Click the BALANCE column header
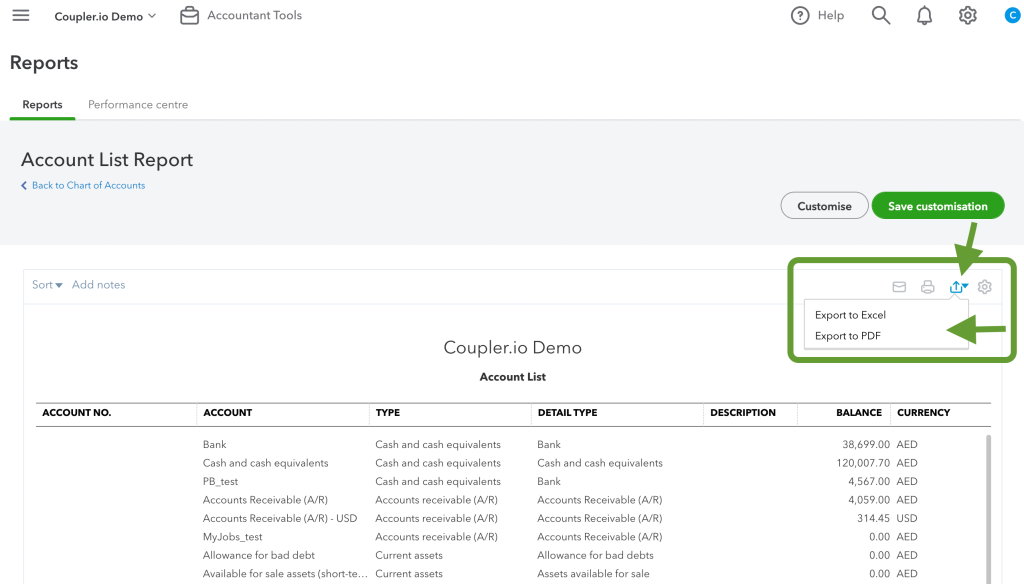The width and height of the screenshot is (1024, 584). [x=859, y=413]
